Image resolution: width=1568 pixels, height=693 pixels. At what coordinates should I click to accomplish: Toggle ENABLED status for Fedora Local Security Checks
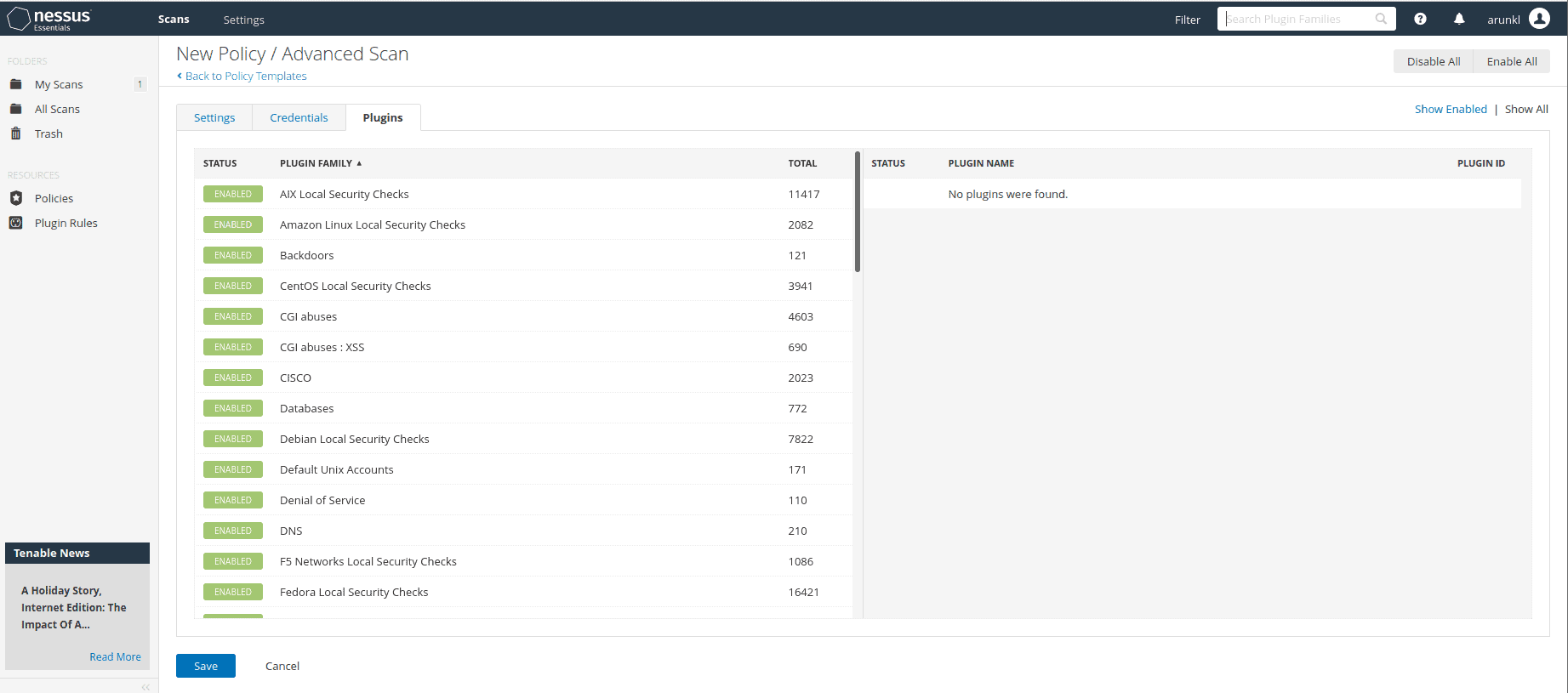pyautogui.click(x=233, y=592)
